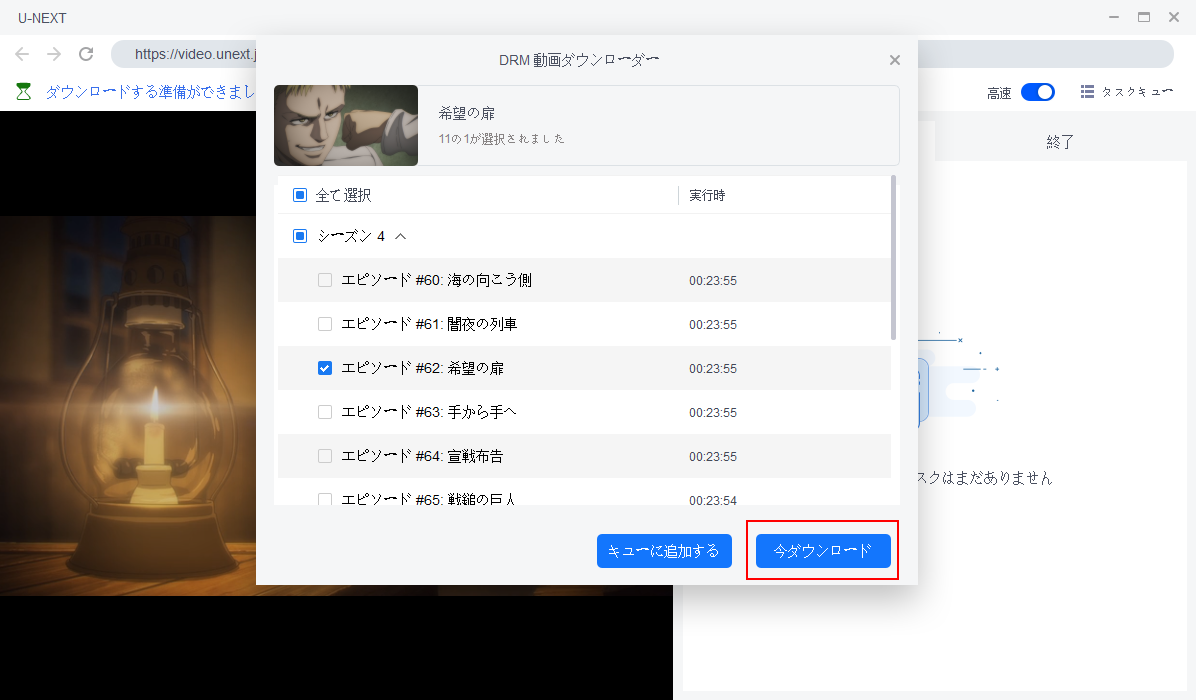The width and height of the screenshot is (1196, 700).
Task: Click the エピソード #63: 手から手へ title text
Action: point(429,412)
